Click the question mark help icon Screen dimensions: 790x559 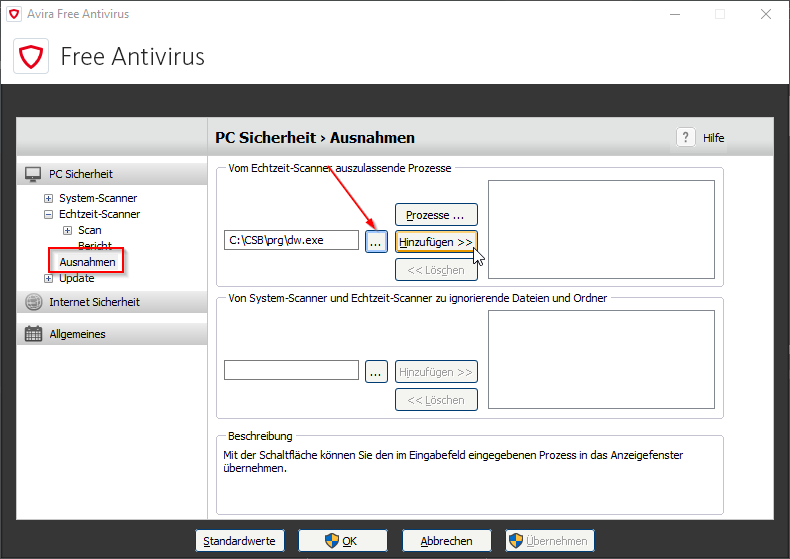point(685,137)
